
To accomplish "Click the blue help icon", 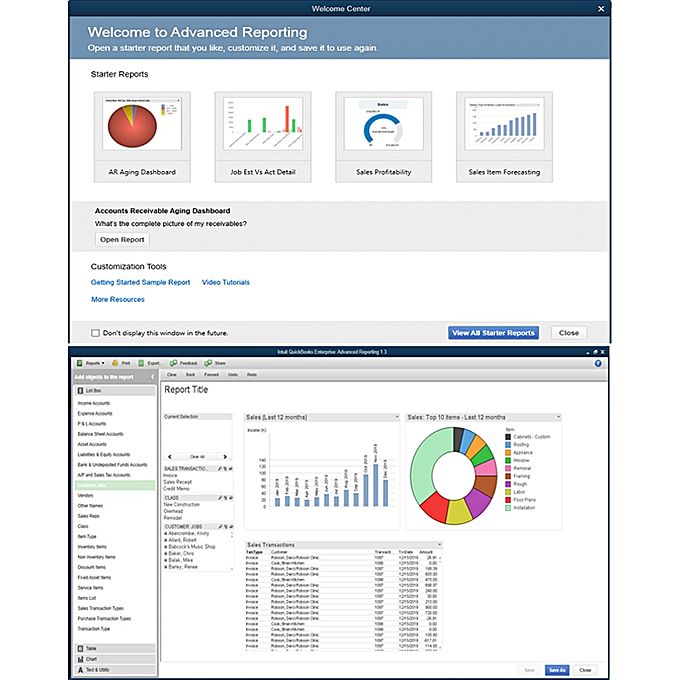I will coord(596,364).
